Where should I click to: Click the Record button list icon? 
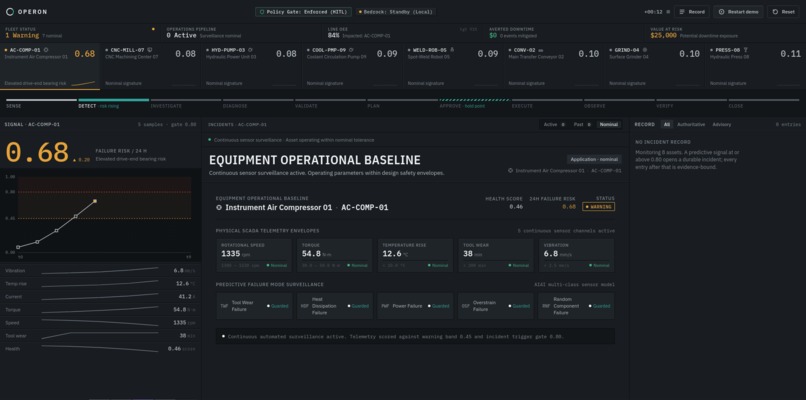[x=682, y=12]
